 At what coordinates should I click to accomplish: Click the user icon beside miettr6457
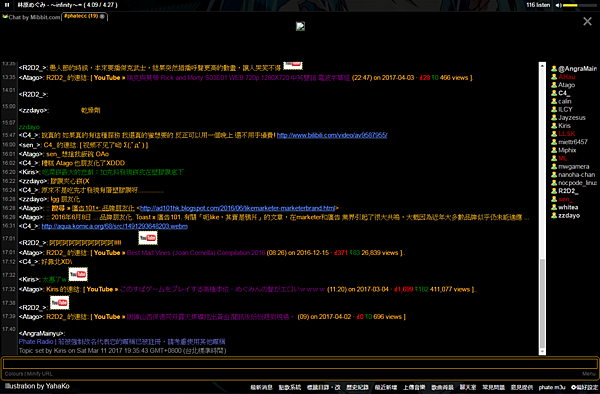click(554, 142)
